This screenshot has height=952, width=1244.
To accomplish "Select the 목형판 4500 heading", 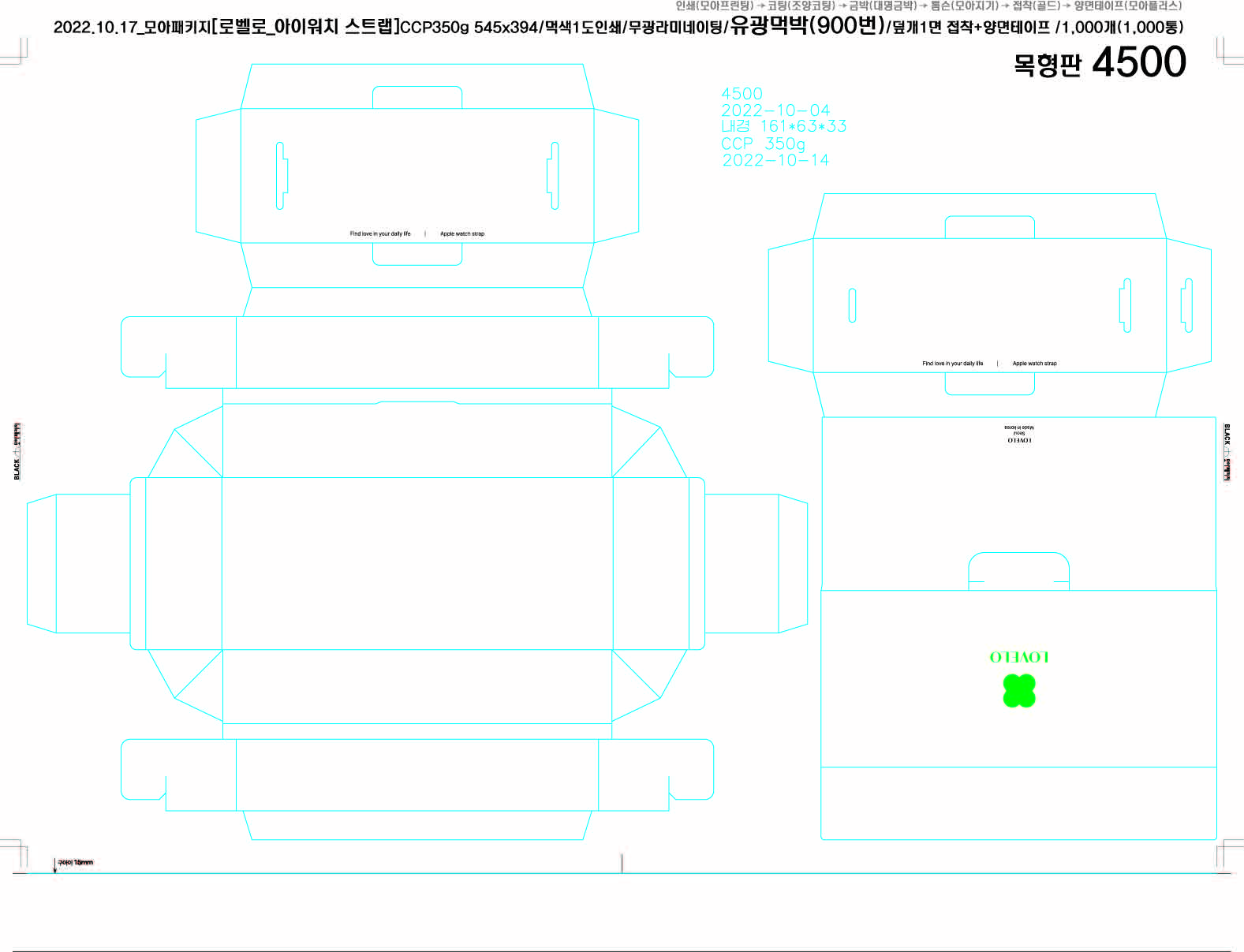I will pos(1099,63).
